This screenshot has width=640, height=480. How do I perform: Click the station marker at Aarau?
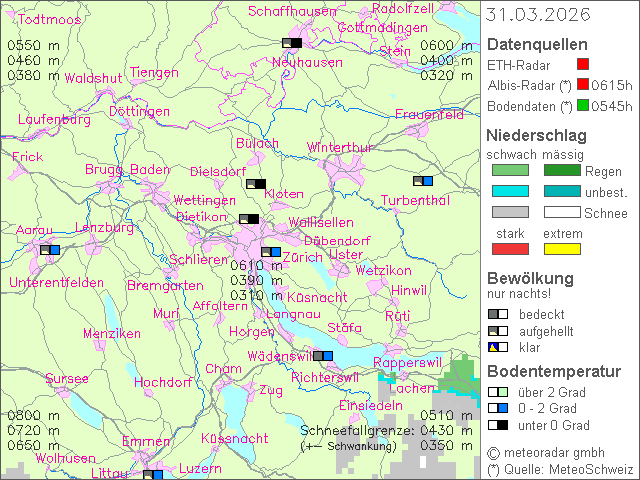pyautogui.click(x=49, y=250)
